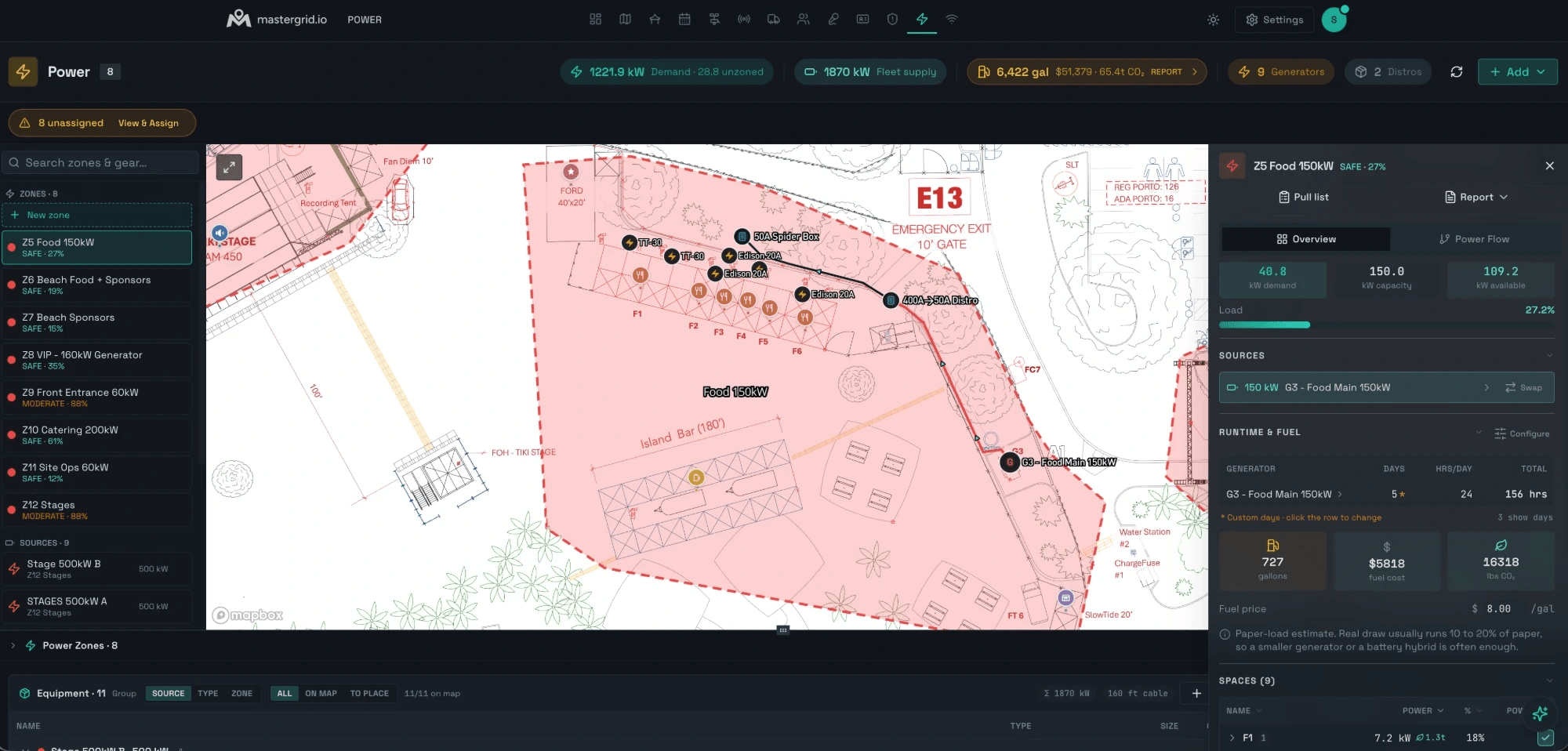Click the New zone button
Viewport: 1568px width, 751px height.
97,215
